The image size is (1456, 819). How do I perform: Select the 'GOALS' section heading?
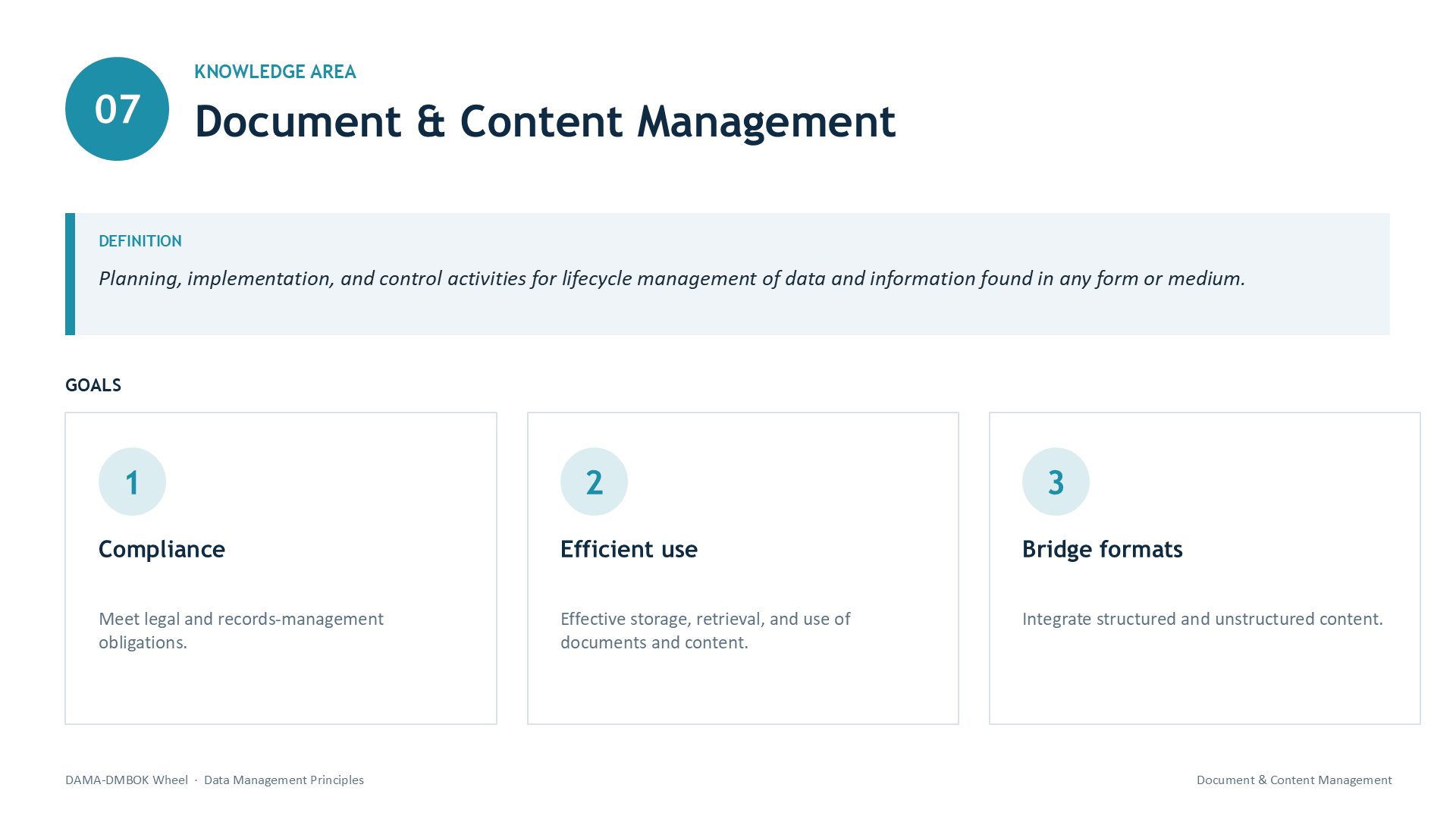93,385
